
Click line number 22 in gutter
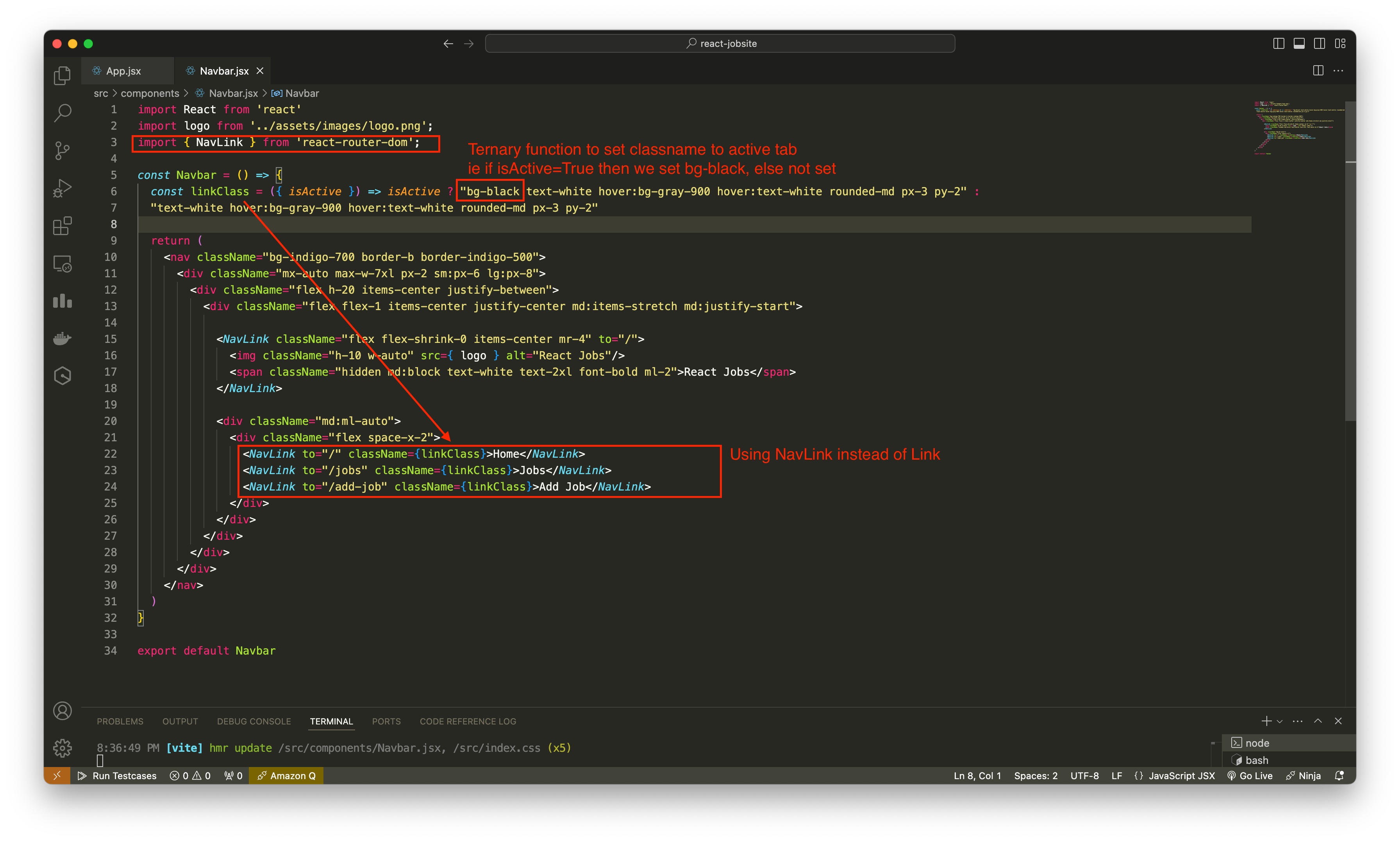(110, 454)
